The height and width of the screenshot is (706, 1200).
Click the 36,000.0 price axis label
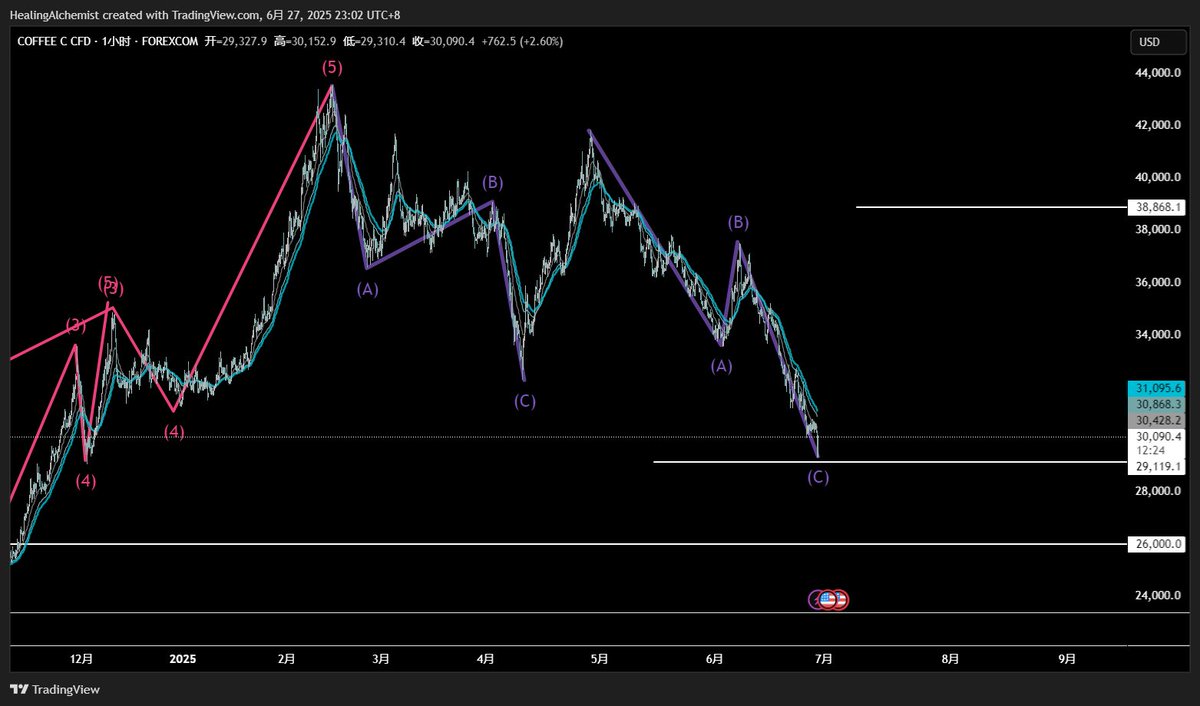(x=1158, y=282)
